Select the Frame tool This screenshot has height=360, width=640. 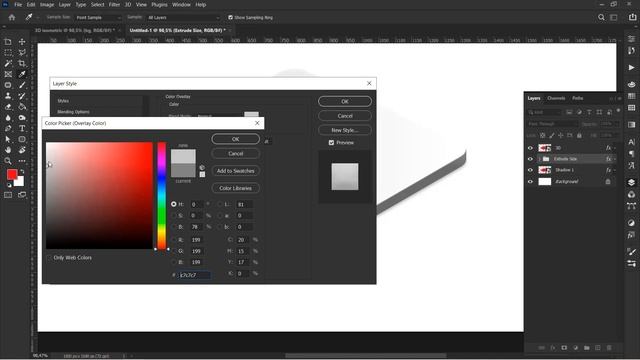[8, 74]
